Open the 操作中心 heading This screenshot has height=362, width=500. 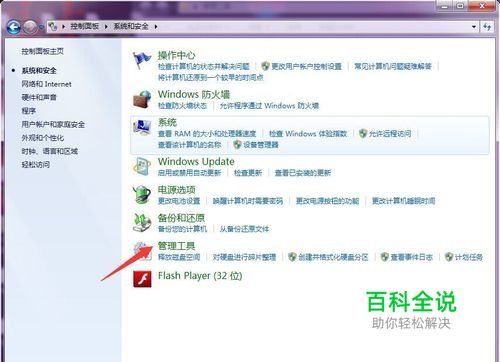click(x=177, y=55)
